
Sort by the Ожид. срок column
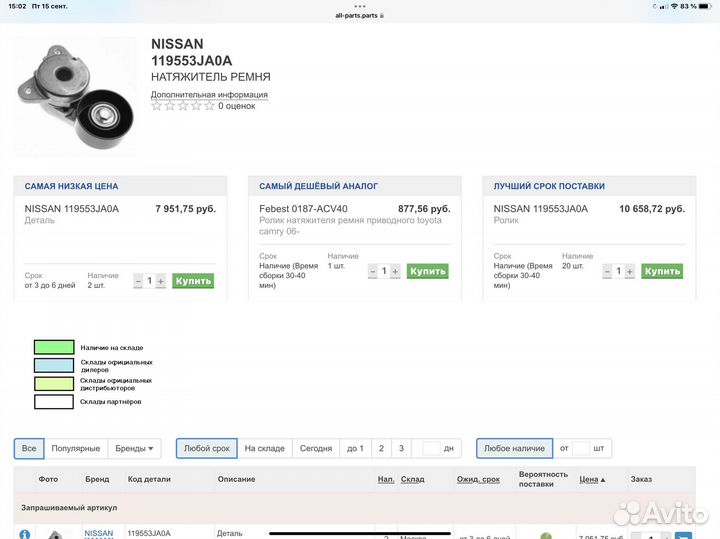pos(478,479)
